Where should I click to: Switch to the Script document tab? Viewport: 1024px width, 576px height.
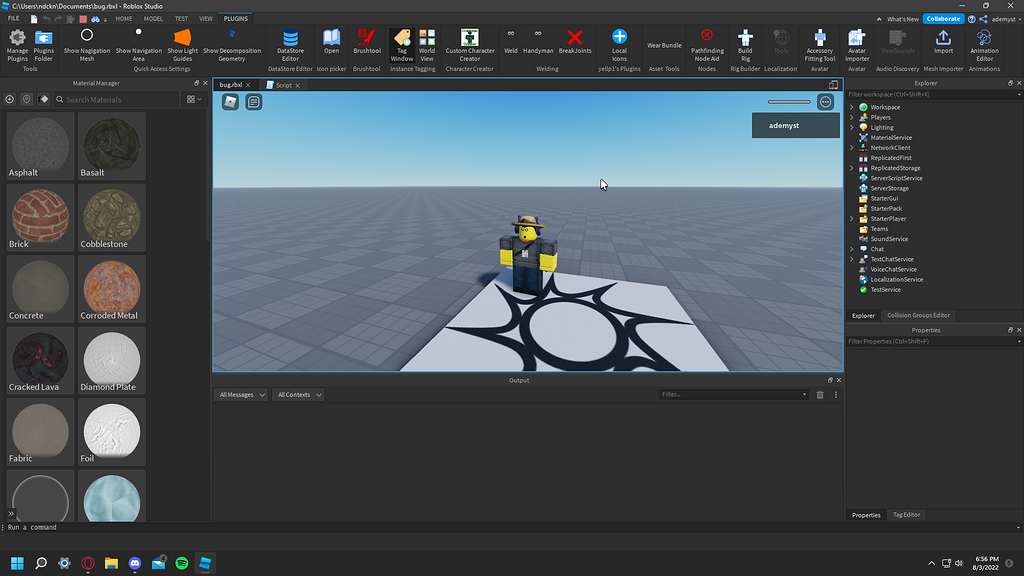click(283, 85)
